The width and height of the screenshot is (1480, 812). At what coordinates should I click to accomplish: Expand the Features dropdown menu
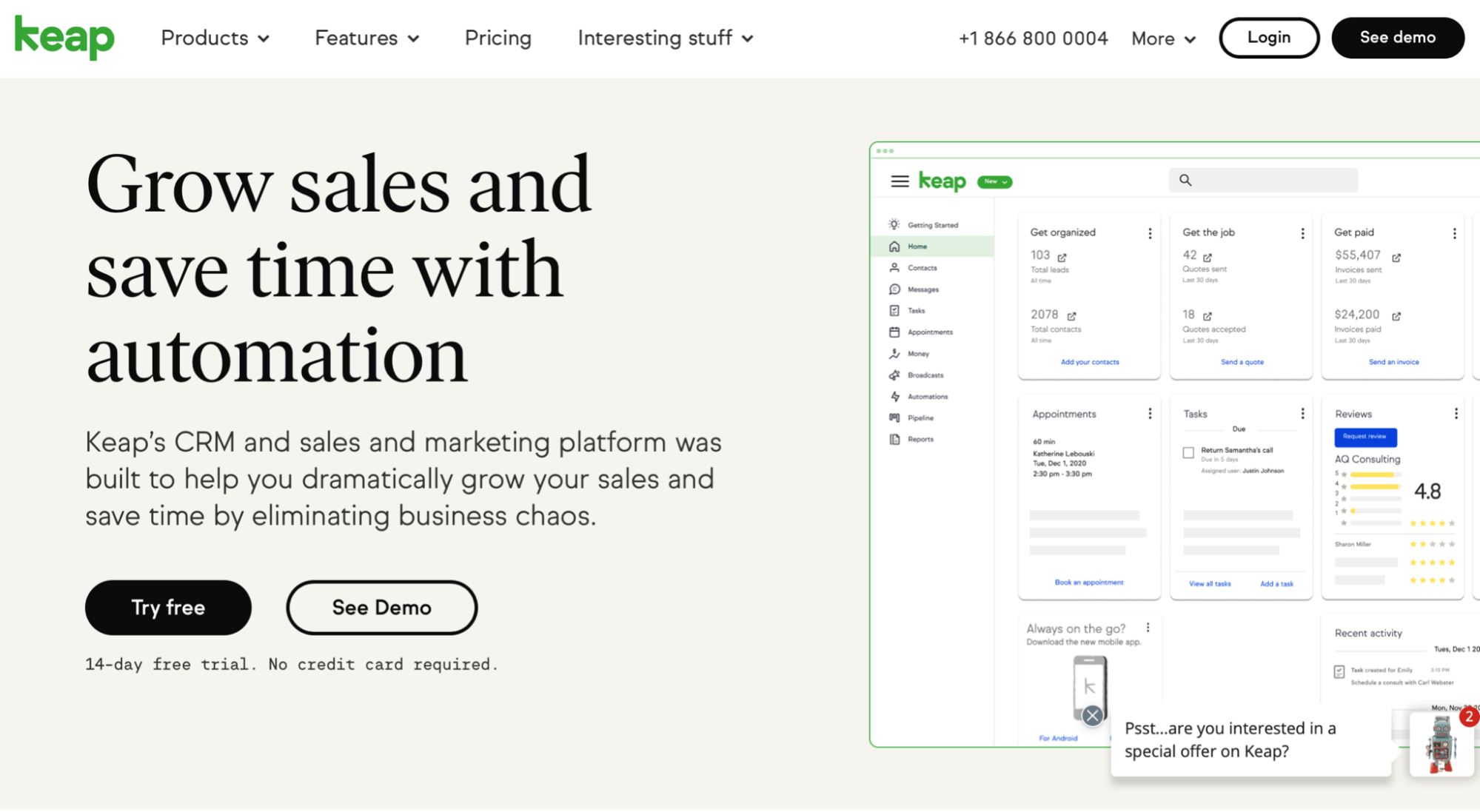(x=367, y=38)
